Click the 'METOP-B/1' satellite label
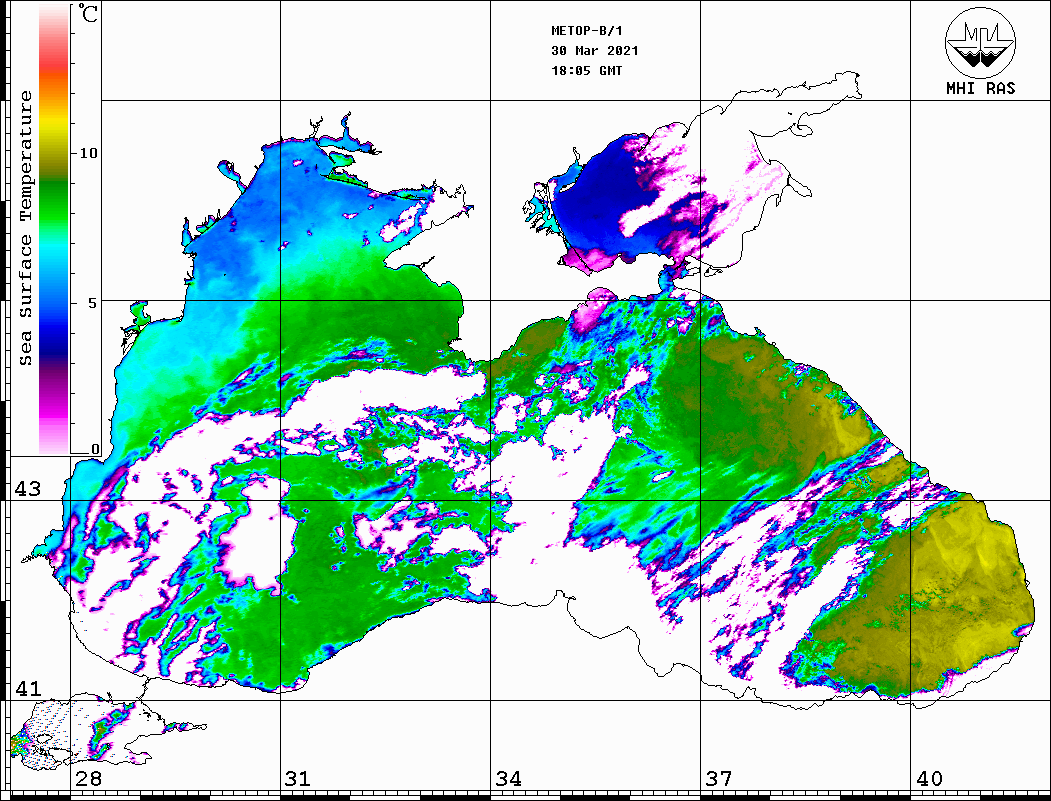1051x801 pixels. pyautogui.click(x=587, y=31)
